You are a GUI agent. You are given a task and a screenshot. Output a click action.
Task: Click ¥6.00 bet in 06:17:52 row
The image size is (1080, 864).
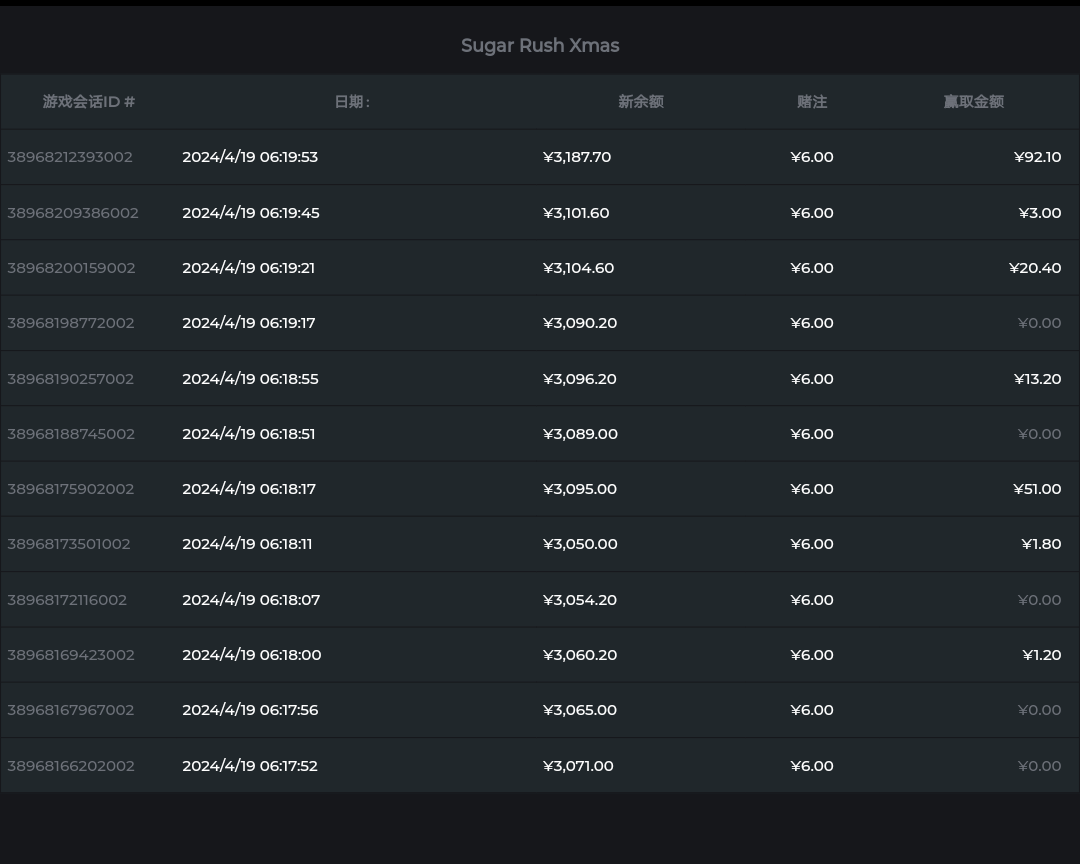812,766
